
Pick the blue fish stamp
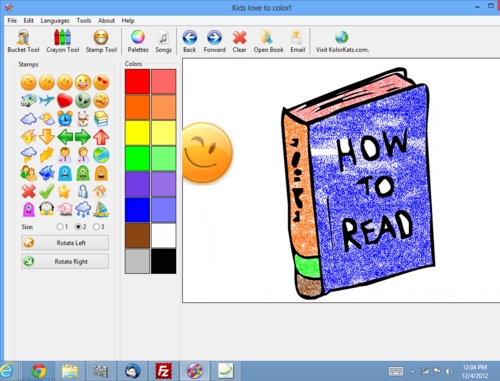point(47,173)
